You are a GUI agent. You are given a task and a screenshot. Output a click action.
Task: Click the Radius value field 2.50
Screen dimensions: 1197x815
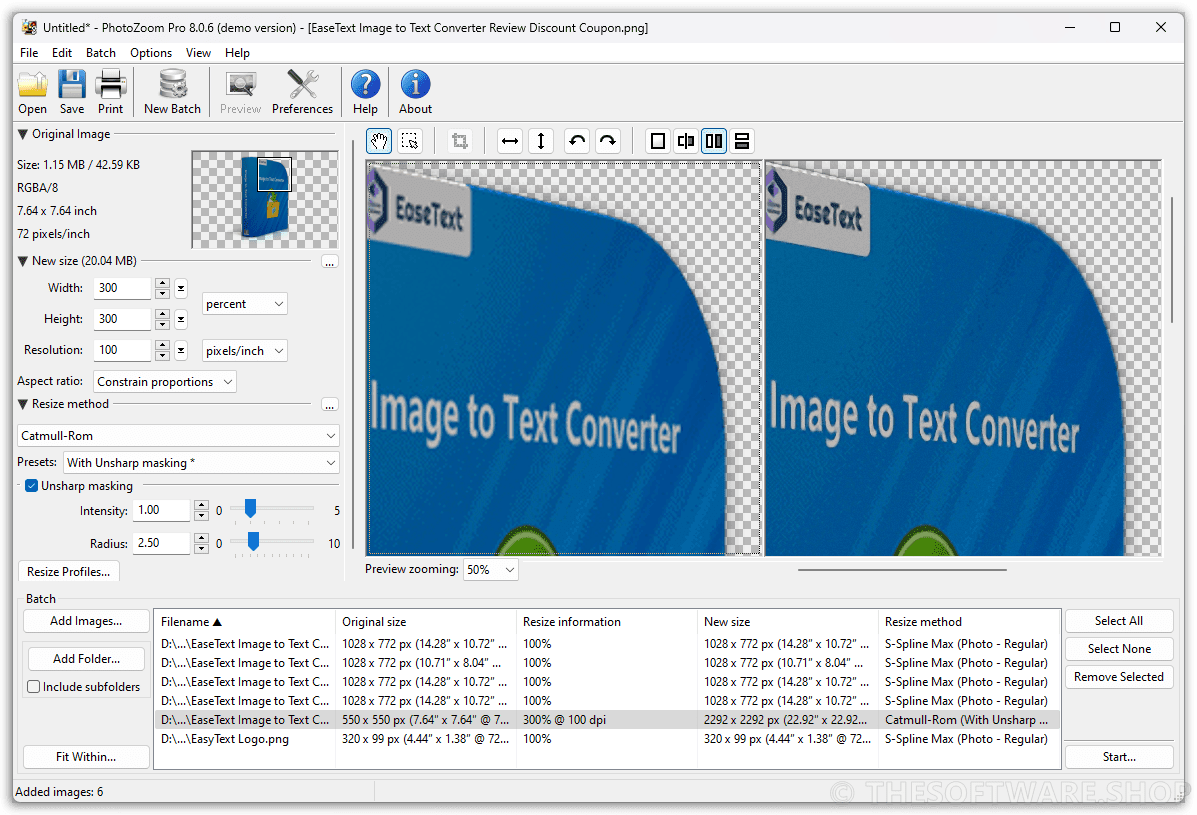(161, 543)
